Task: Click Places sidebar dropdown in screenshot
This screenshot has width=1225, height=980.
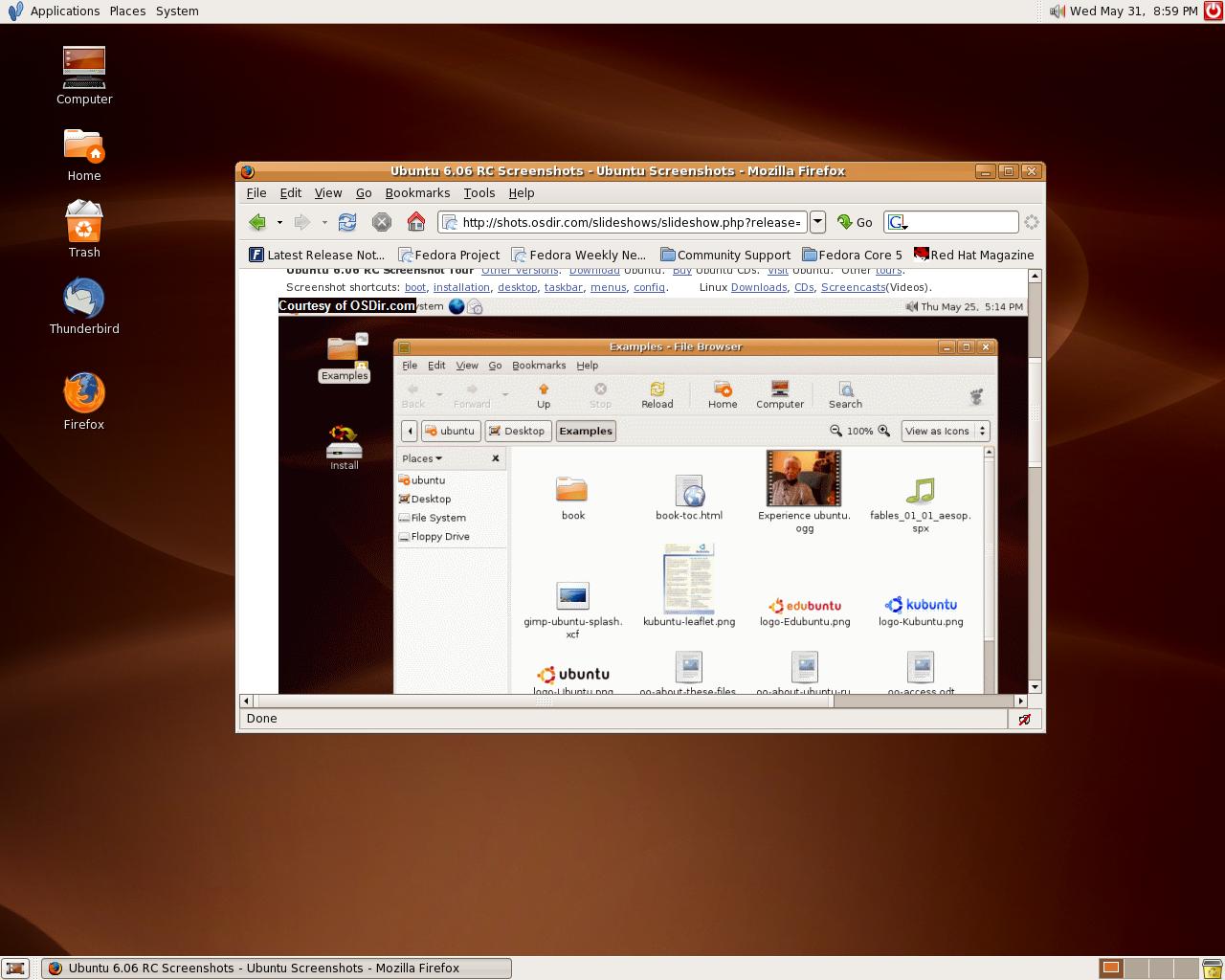Action: pos(422,458)
